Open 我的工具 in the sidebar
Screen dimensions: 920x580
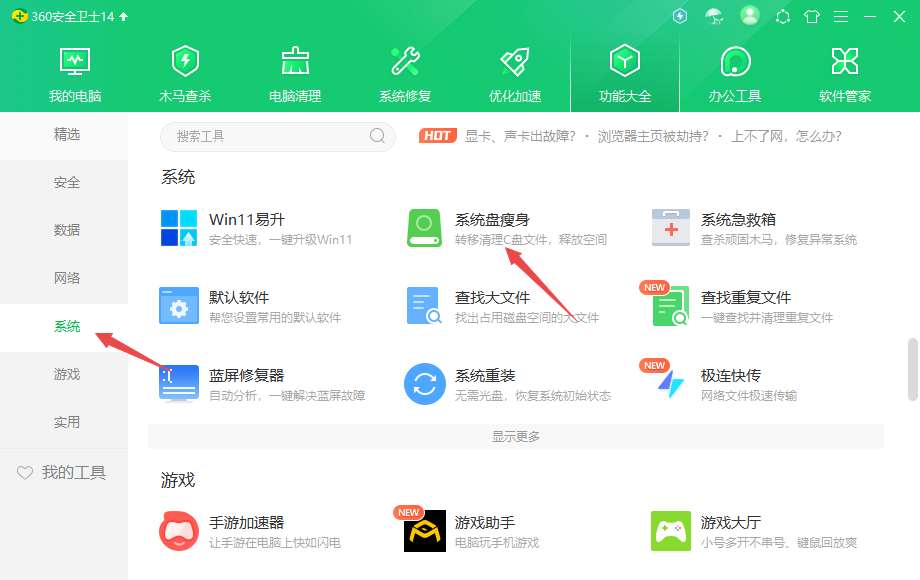pyautogui.click(x=62, y=473)
